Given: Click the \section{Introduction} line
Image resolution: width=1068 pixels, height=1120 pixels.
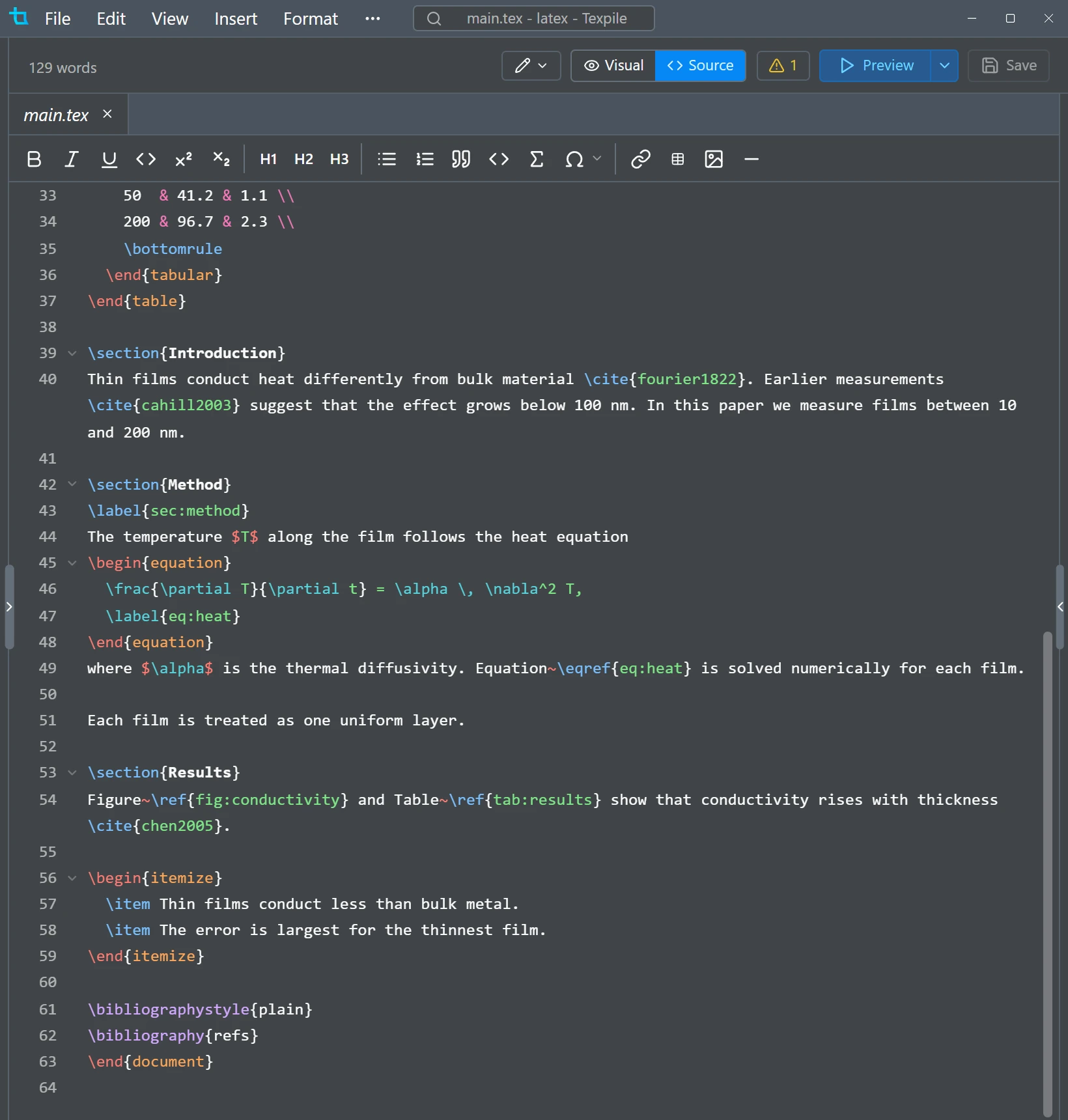Looking at the screenshot, I should (x=187, y=353).
